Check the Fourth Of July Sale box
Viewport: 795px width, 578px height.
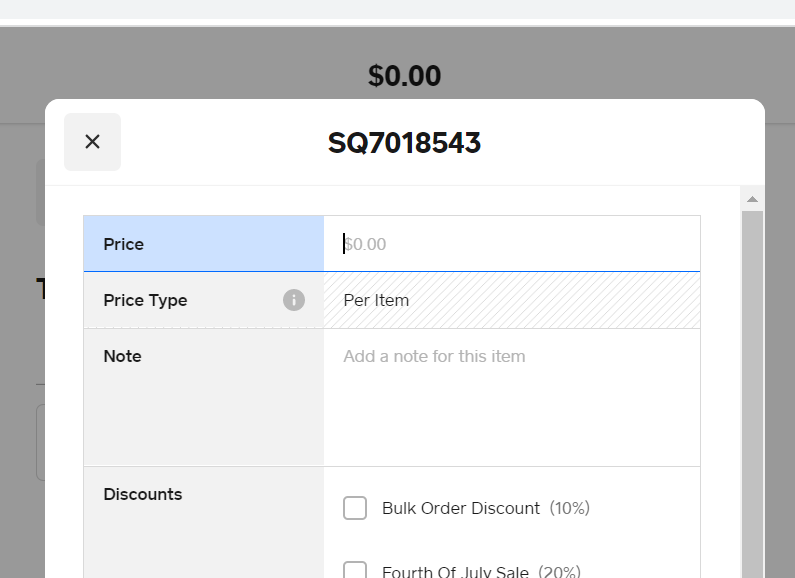coord(355,572)
